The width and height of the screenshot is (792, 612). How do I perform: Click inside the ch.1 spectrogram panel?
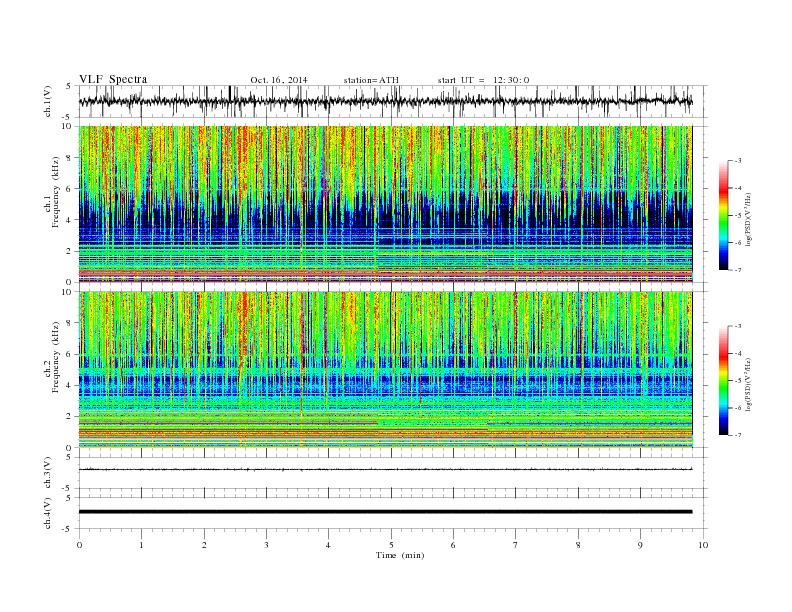pyautogui.click(x=385, y=204)
